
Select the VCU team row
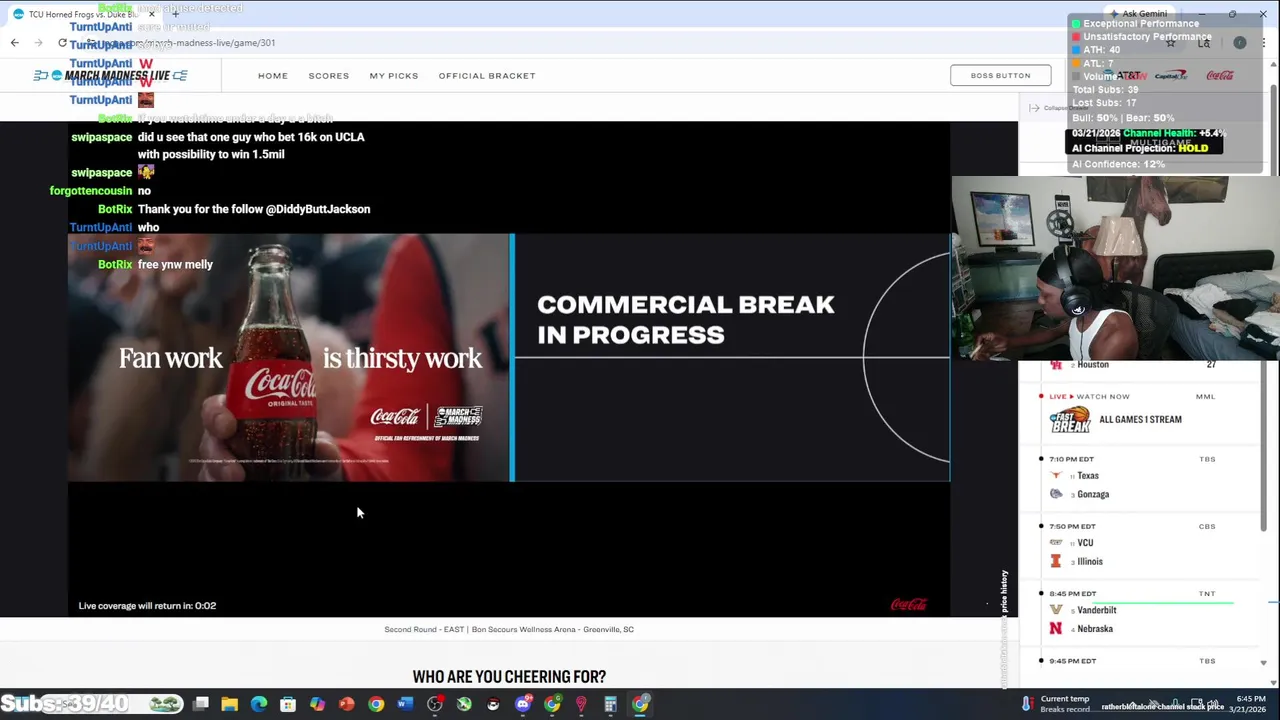1085,543
